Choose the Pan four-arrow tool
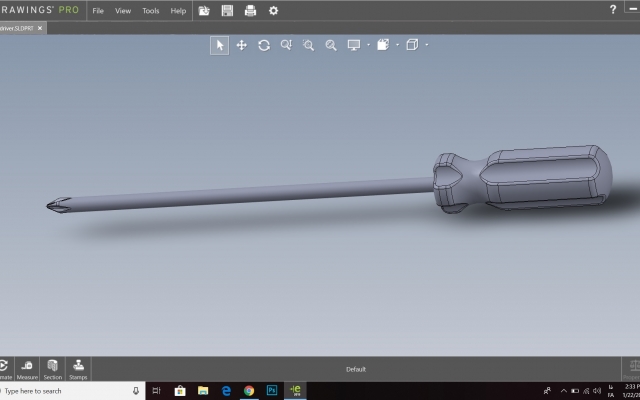This screenshot has width=640, height=400. (242, 45)
